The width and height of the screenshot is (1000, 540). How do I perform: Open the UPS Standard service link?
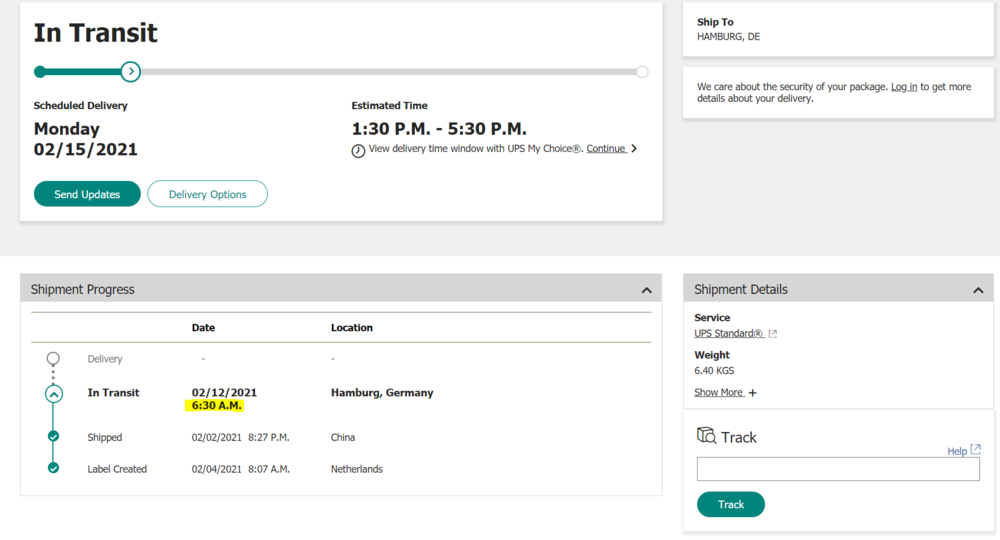[x=729, y=333]
